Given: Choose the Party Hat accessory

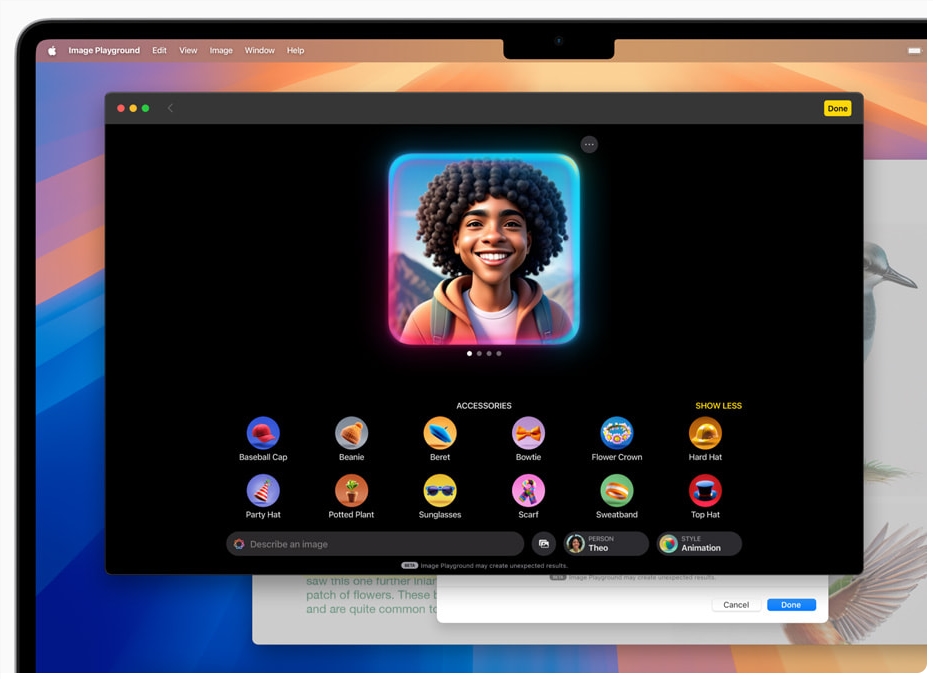Looking at the screenshot, I should click(x=263, y=491).
